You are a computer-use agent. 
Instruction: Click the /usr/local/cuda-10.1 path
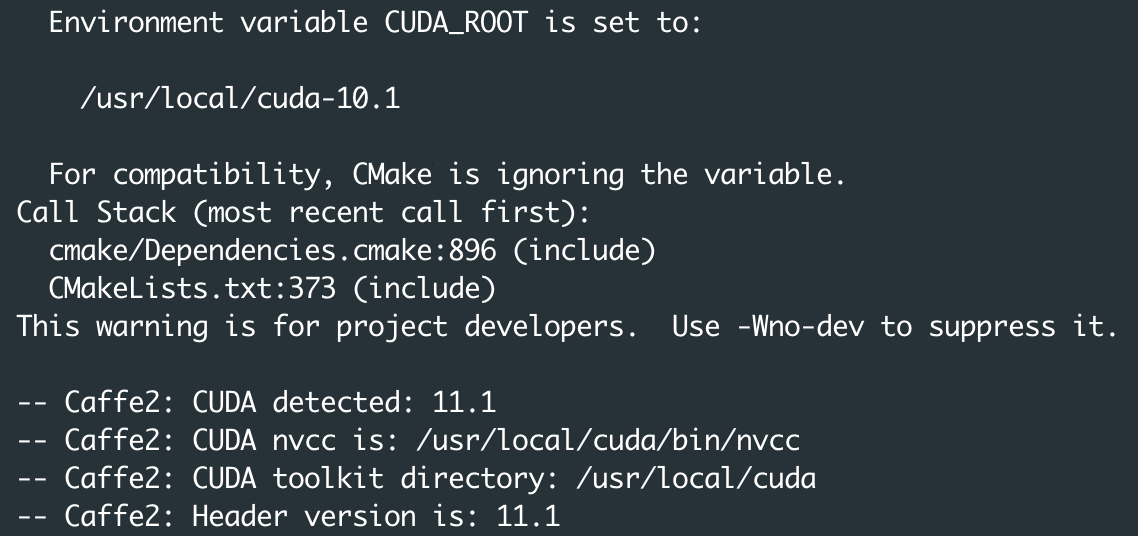[240, 99]
